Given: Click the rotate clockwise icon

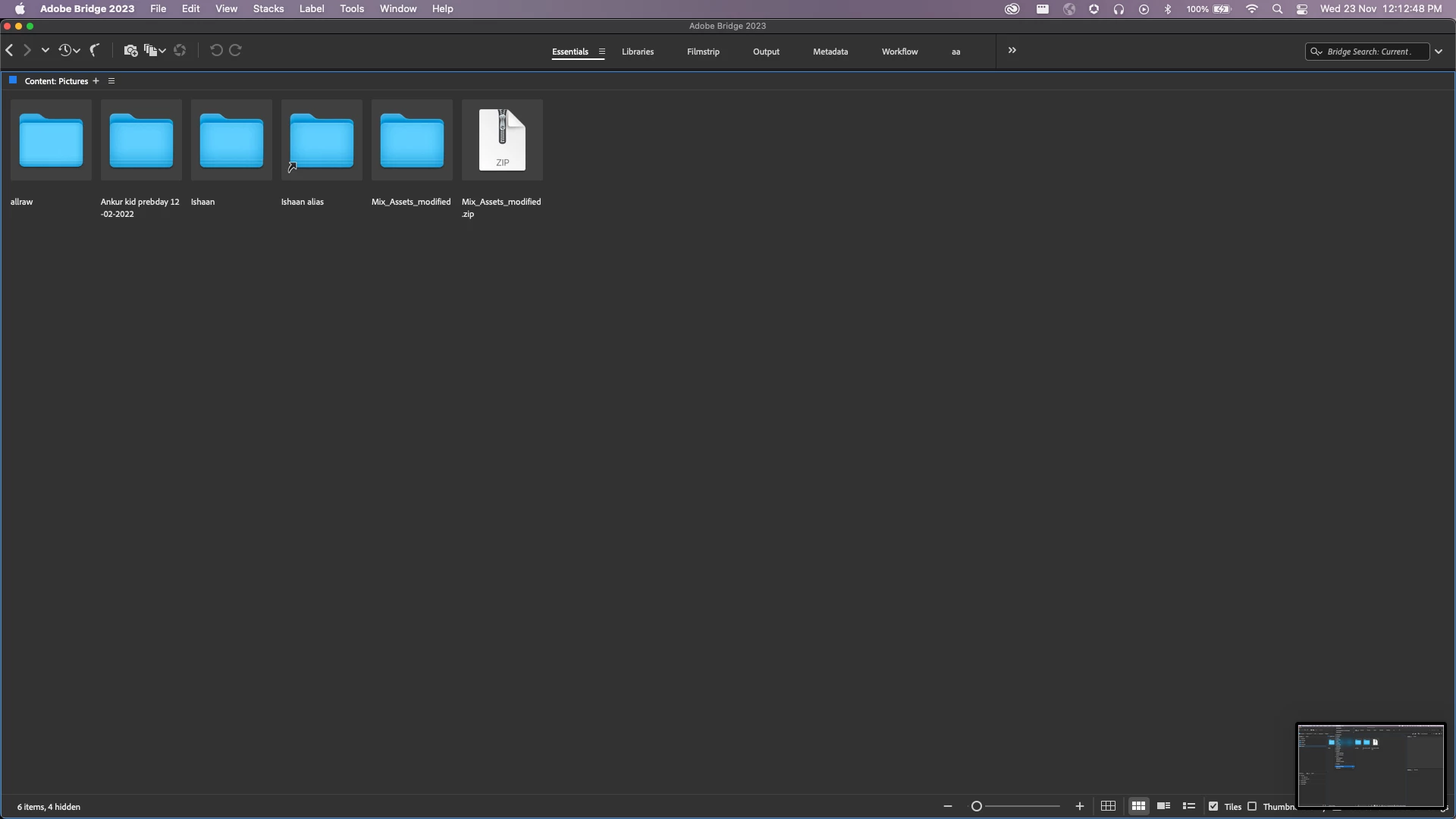Looking at the screenshot, I should click(x=235, y=50).
